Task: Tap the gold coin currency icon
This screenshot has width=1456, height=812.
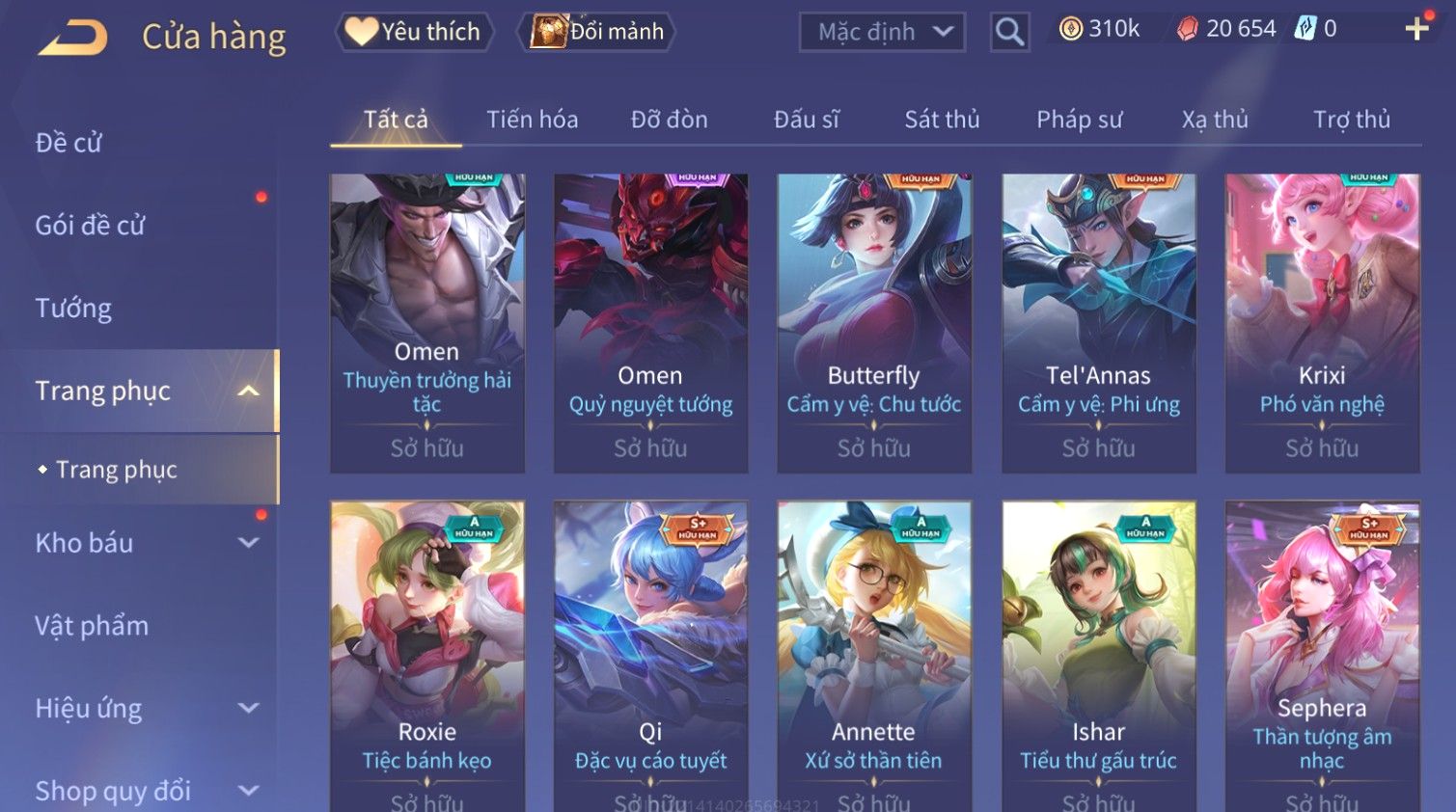Action: [x=1070, y=29]
